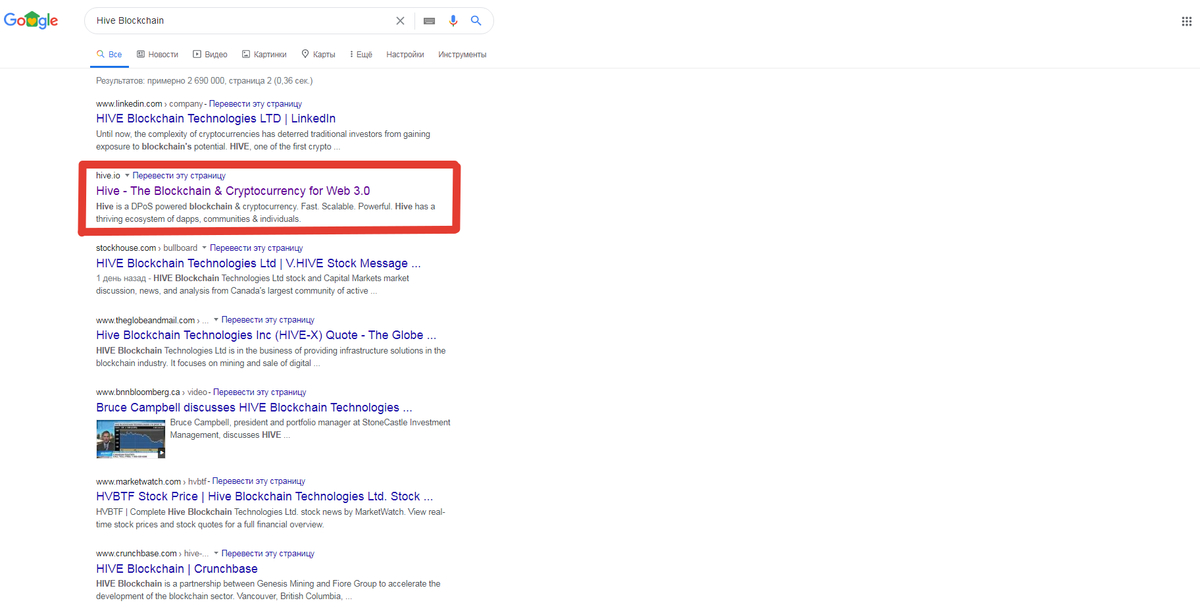This screenshot has width=1200, height=609.
Task: Translate the LinkedIn result page
Action: [256, 104]
